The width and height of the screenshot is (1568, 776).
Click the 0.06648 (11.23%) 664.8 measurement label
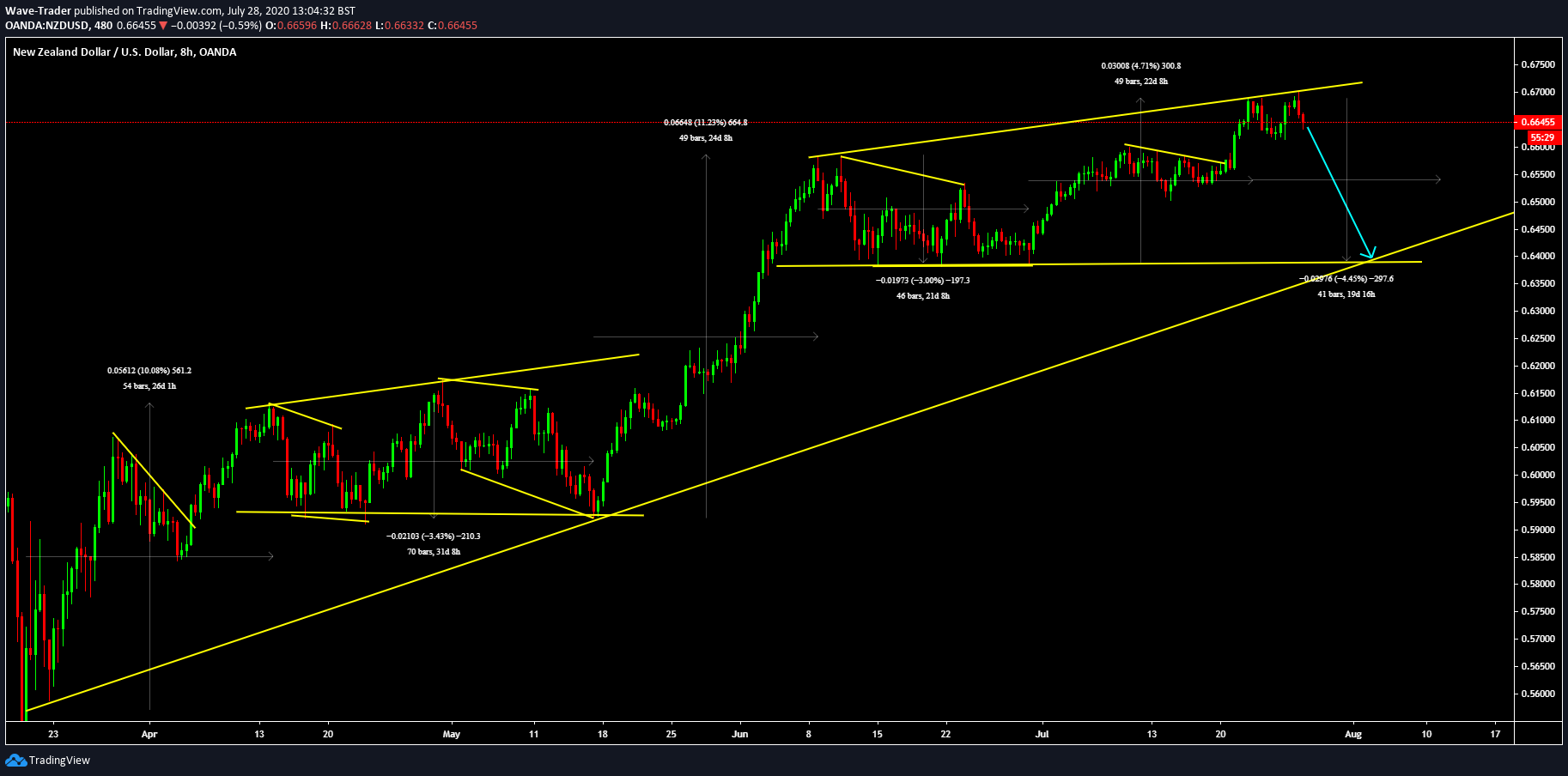[706, 123]
